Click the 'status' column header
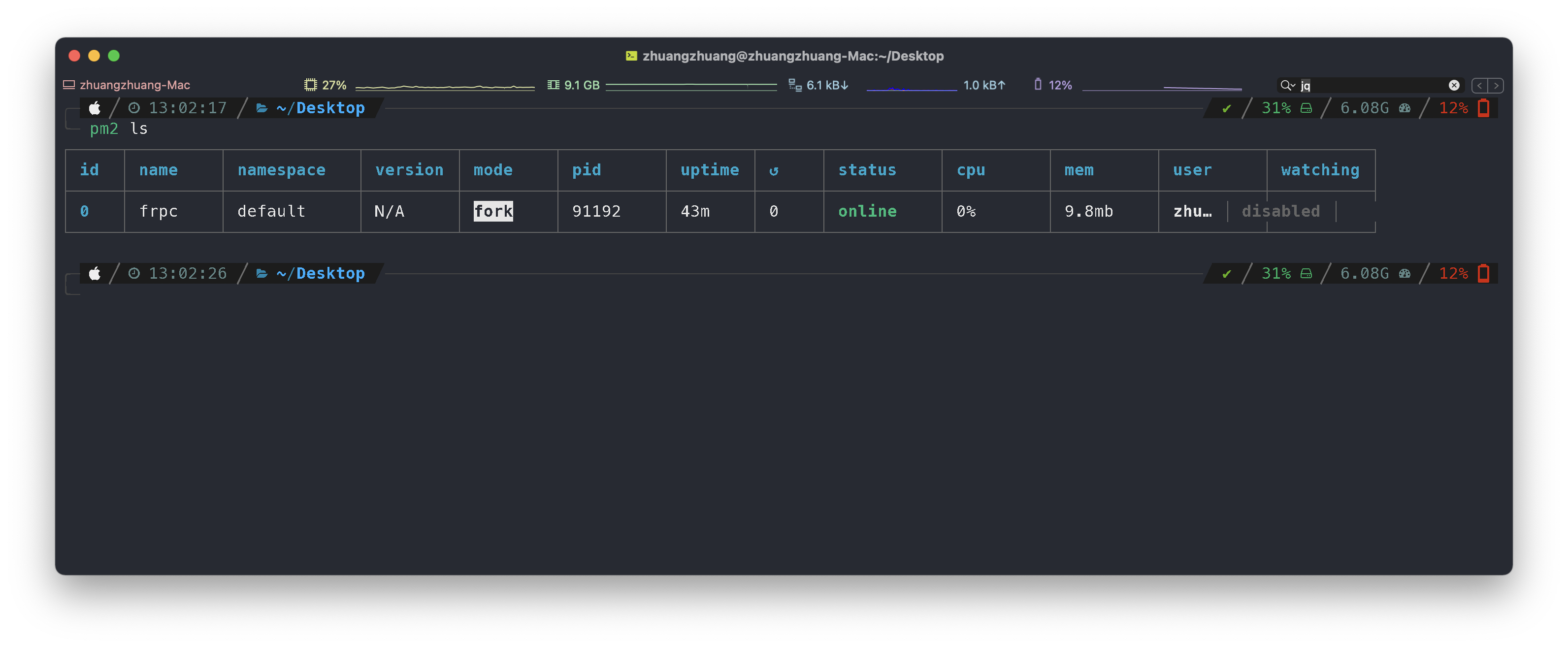Screen dimensions: 1568x648 point(867,170)
